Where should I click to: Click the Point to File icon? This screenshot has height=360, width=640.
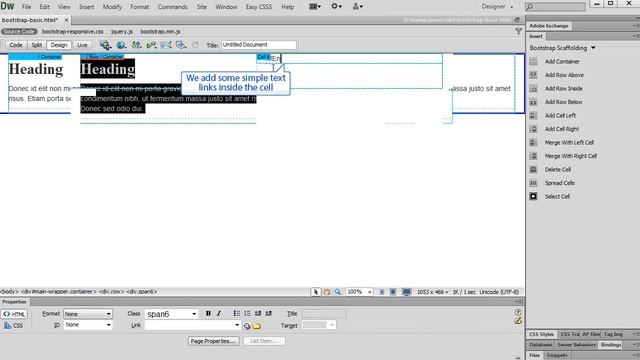click(247, 326)
